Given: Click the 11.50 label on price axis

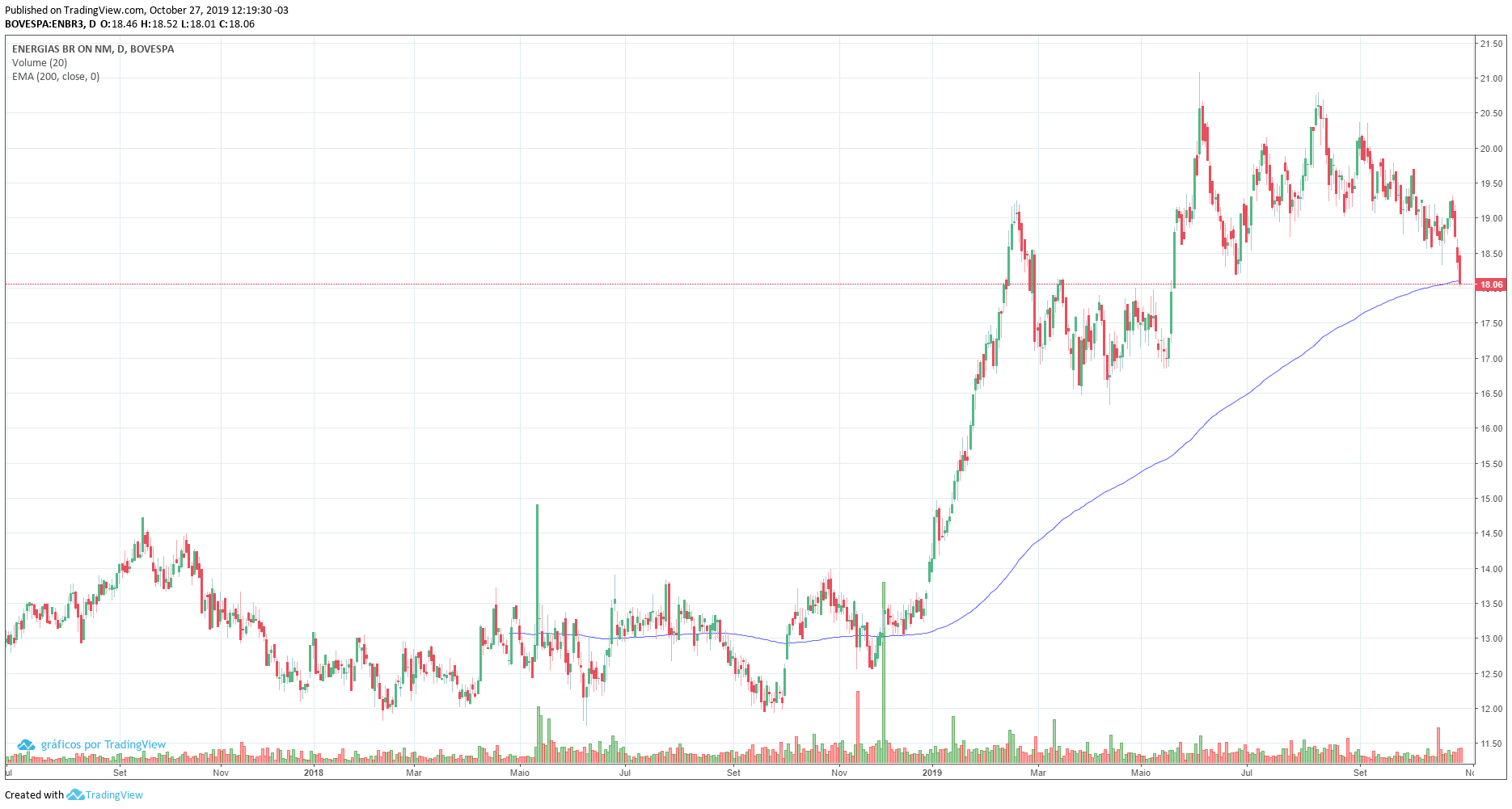Looking at the screenshot, I should (1491, 744).
